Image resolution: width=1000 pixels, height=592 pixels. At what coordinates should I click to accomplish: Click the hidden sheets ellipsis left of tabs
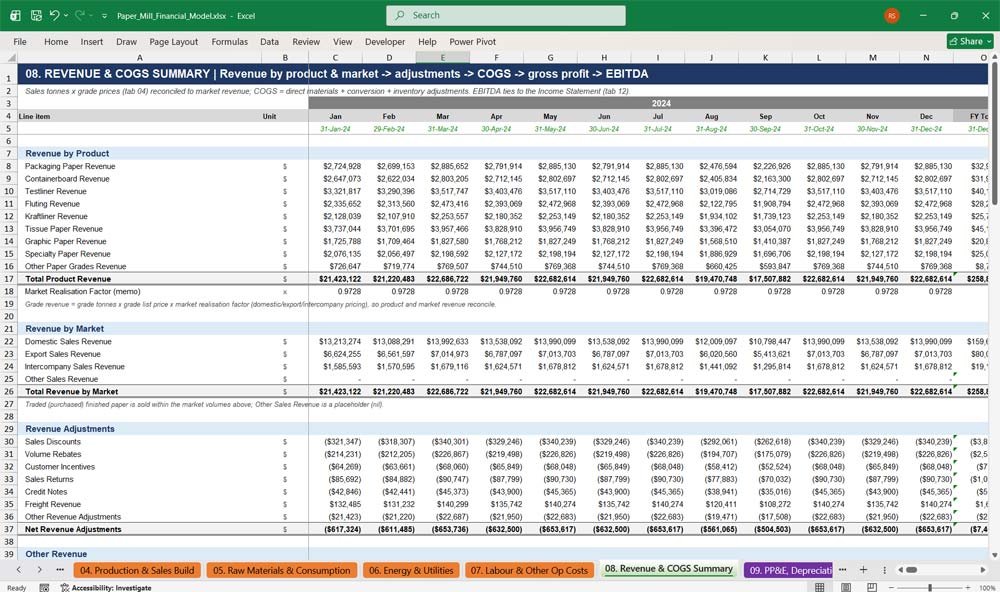[60, 570]
